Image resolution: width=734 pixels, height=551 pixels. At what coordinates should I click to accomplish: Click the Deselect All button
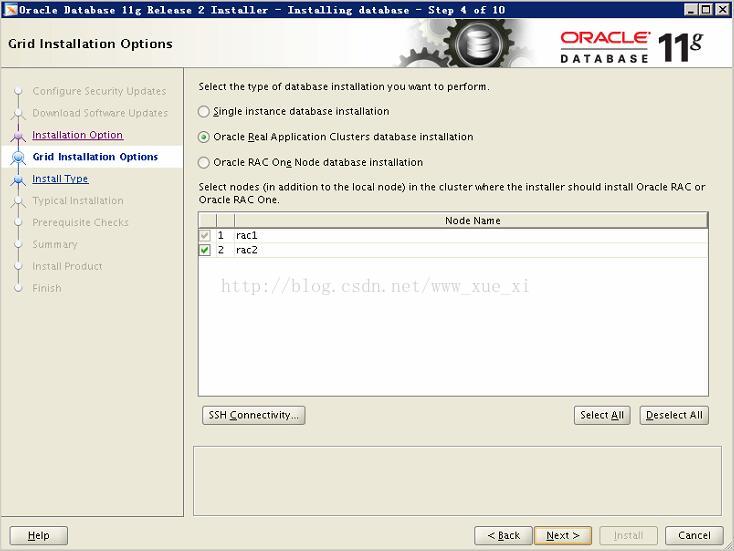pos(674,415)
